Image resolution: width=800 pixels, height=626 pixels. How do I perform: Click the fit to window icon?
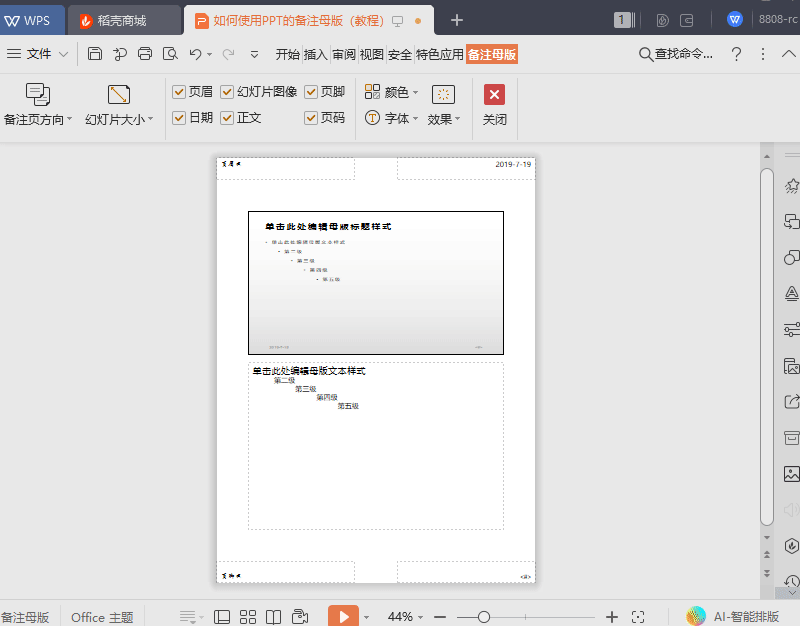[638, 617]
